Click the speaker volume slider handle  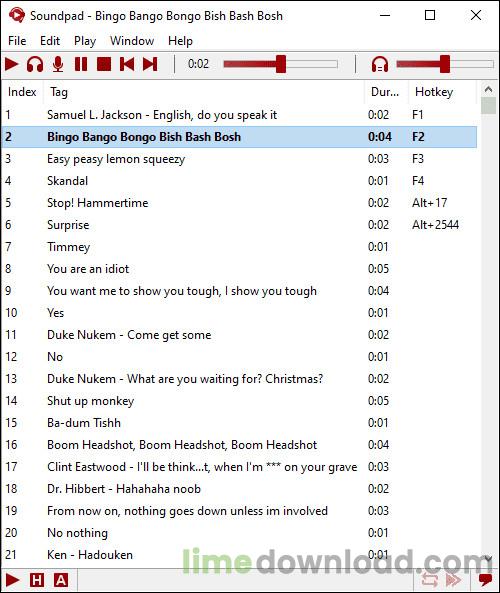pos(445,64)
